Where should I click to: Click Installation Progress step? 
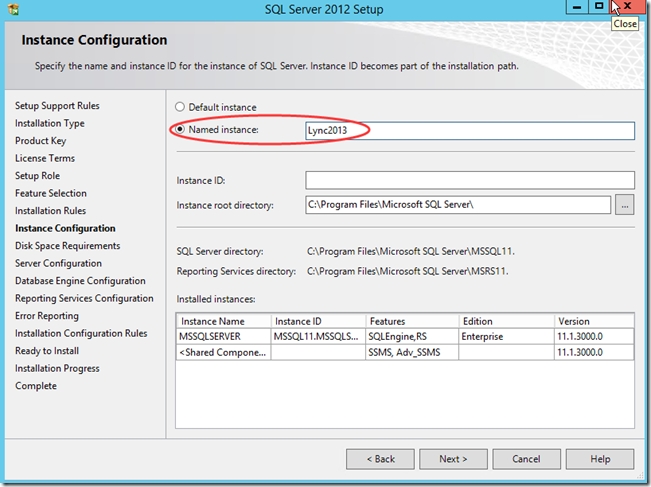[57, 368]
